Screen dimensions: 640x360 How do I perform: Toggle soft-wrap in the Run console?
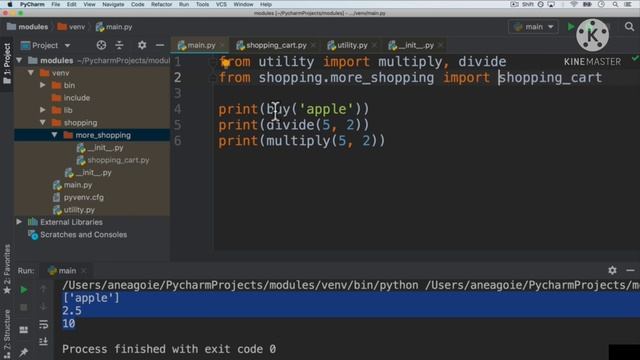43,324
